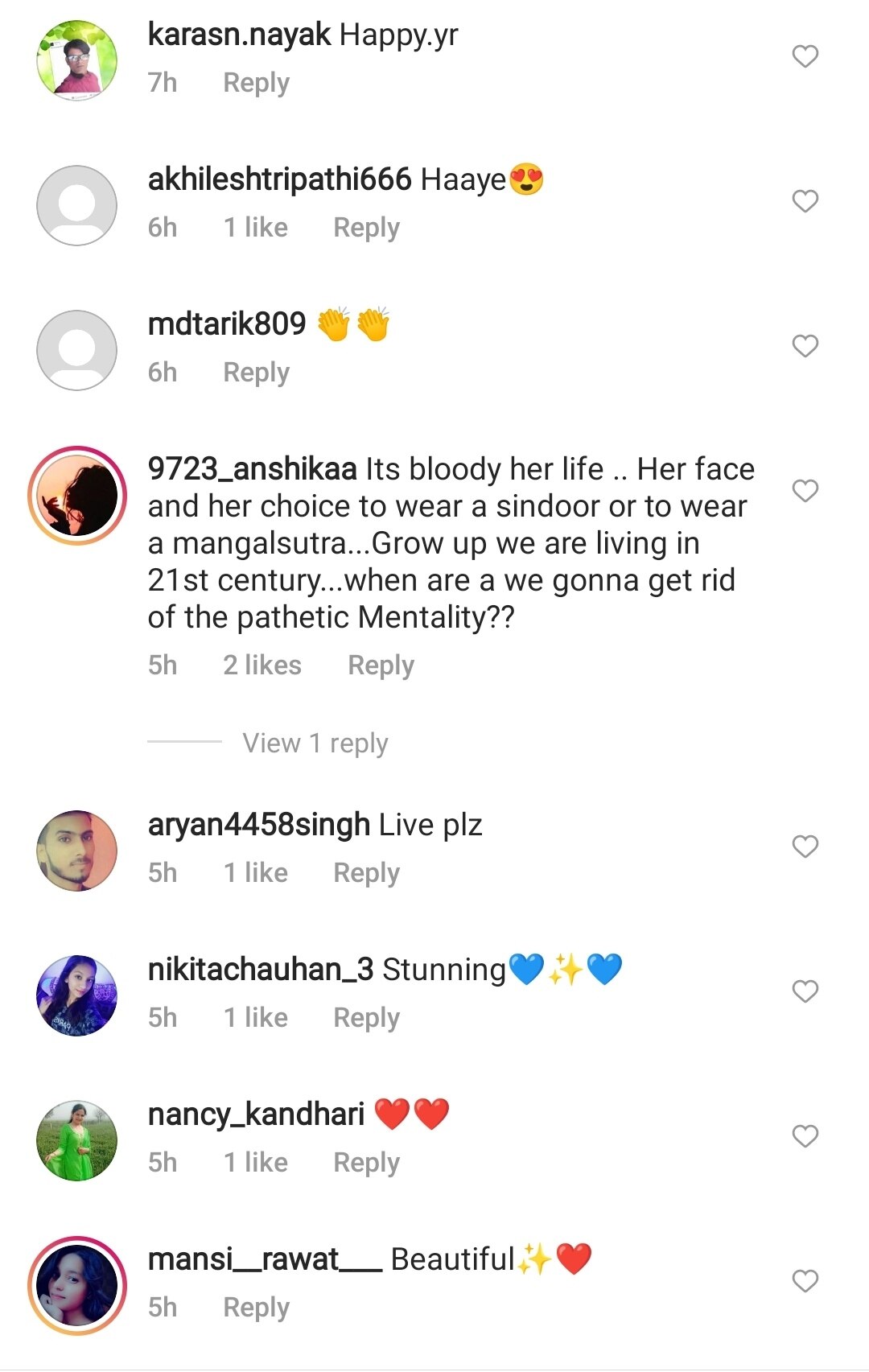
Task: View "2 likes" on anshikaa's comment
Action: pyautogui.click(x=262, y=665)
